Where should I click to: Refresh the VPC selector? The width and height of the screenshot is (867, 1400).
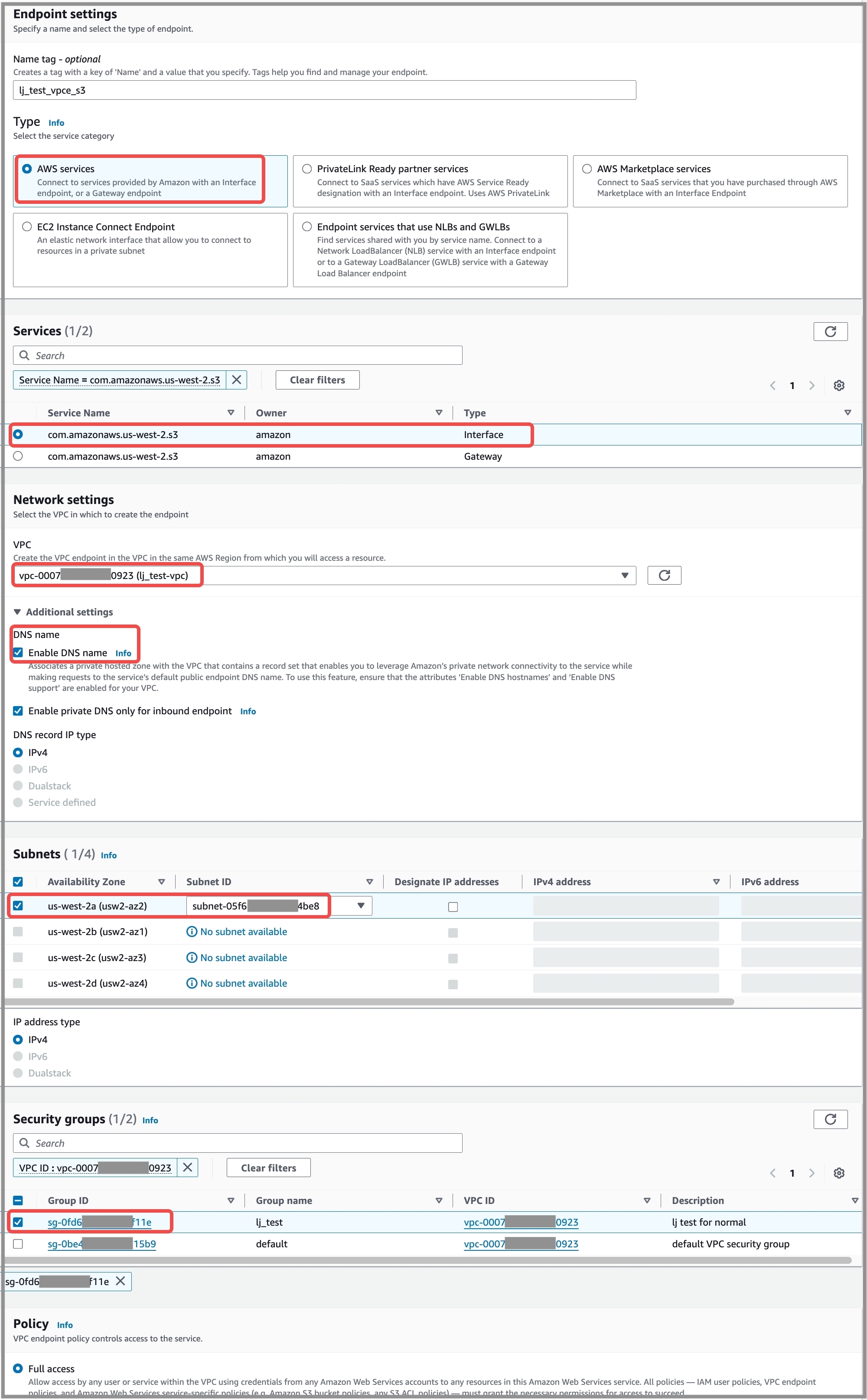coord(664,575)
